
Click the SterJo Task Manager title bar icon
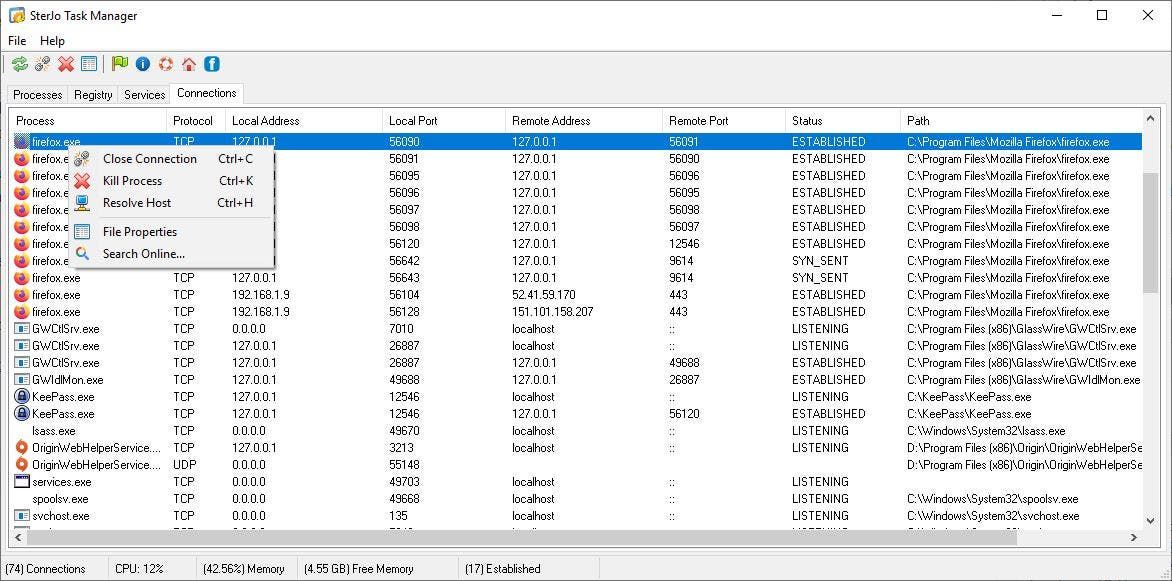[16, 15]
